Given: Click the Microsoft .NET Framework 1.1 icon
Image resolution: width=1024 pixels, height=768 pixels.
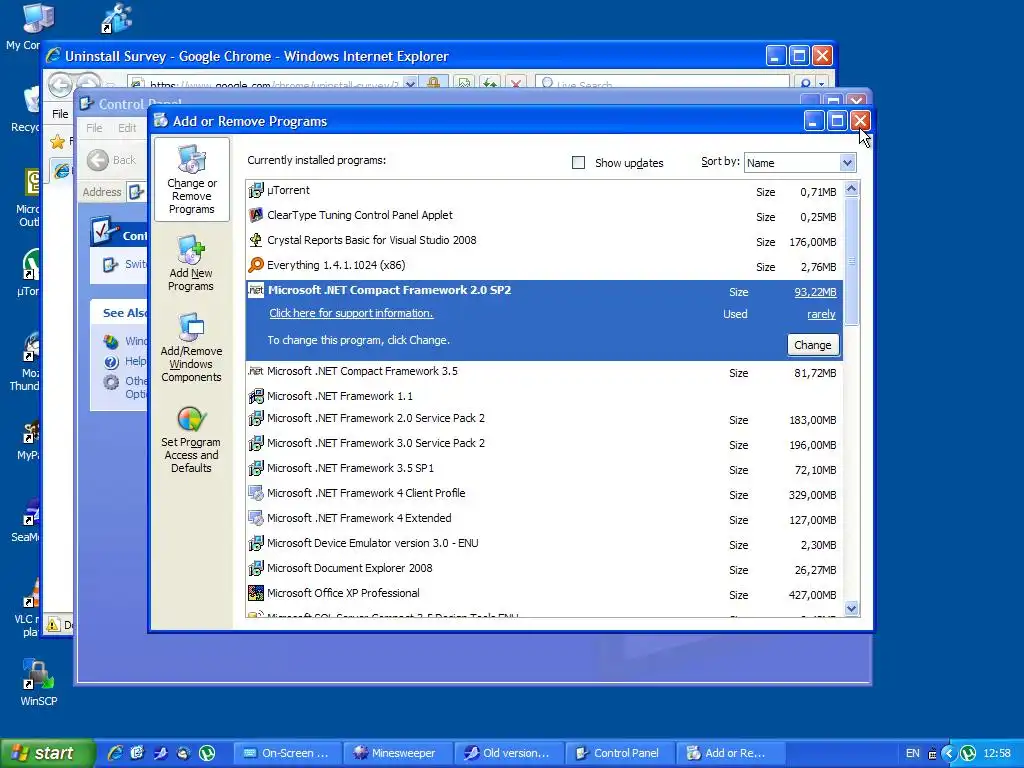Looking at the screenshot, I should coord(256,396).
